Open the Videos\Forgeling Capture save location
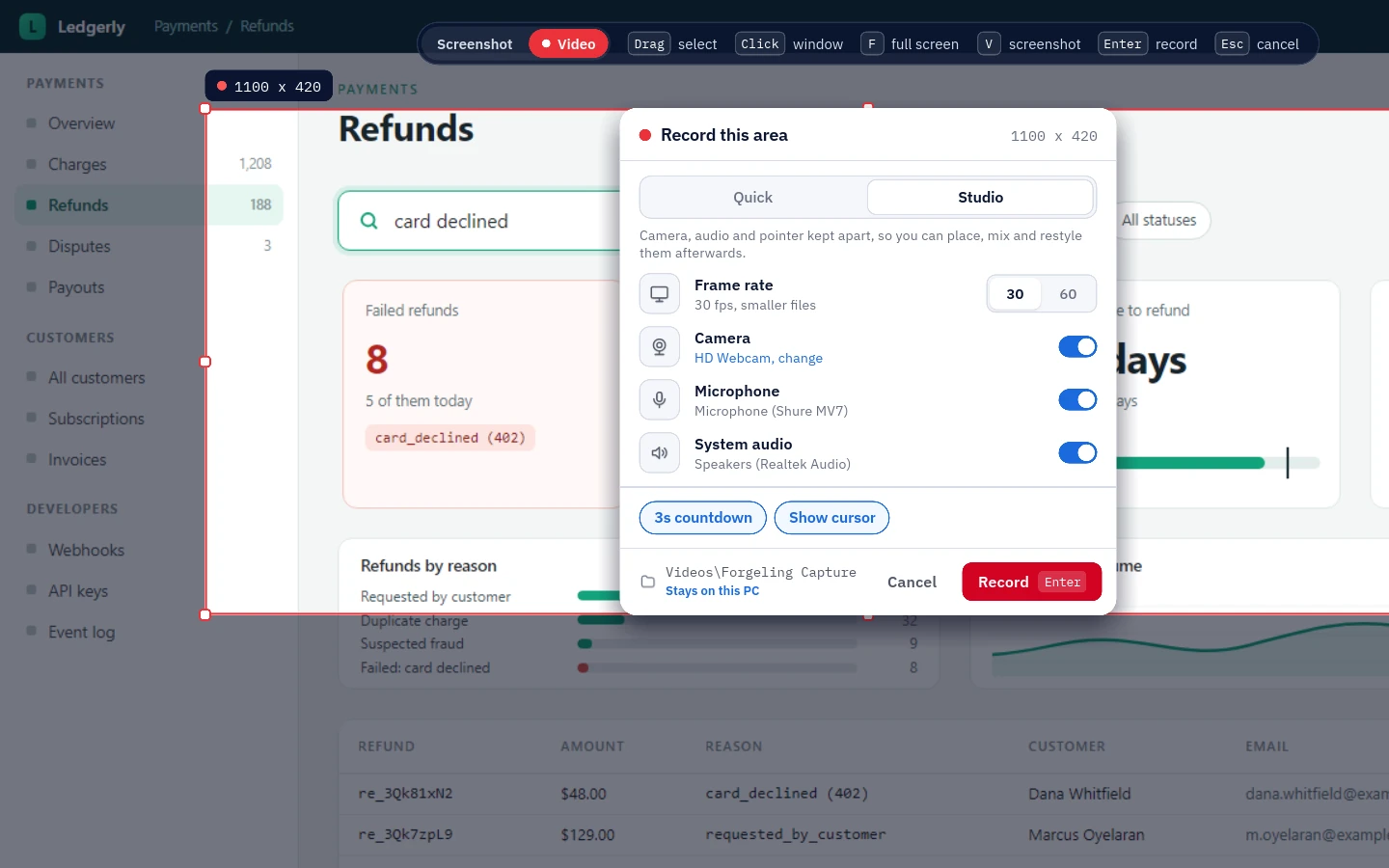The image size is (1389, 868). click(761, 573)
